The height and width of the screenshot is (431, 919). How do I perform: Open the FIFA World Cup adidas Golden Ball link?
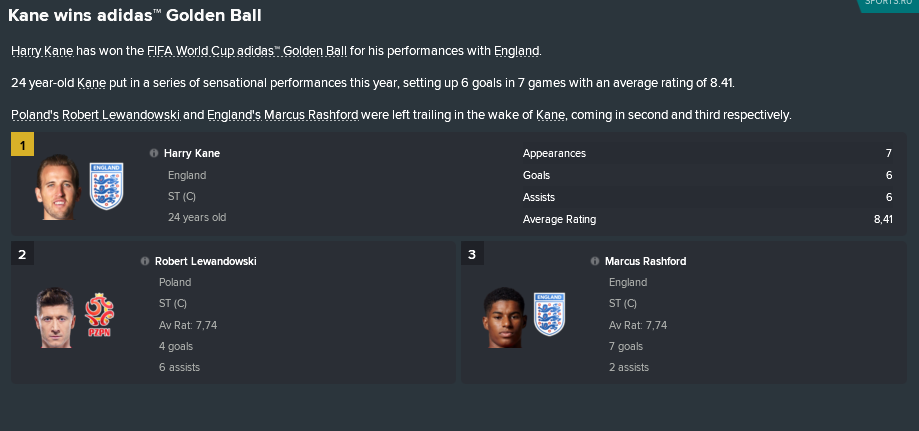click(x=247, y=51)
